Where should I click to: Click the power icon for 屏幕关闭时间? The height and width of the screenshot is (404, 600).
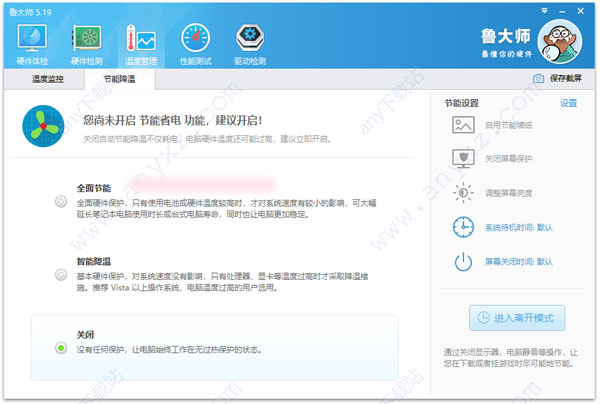pyautogui.click(x=463, y=262)
